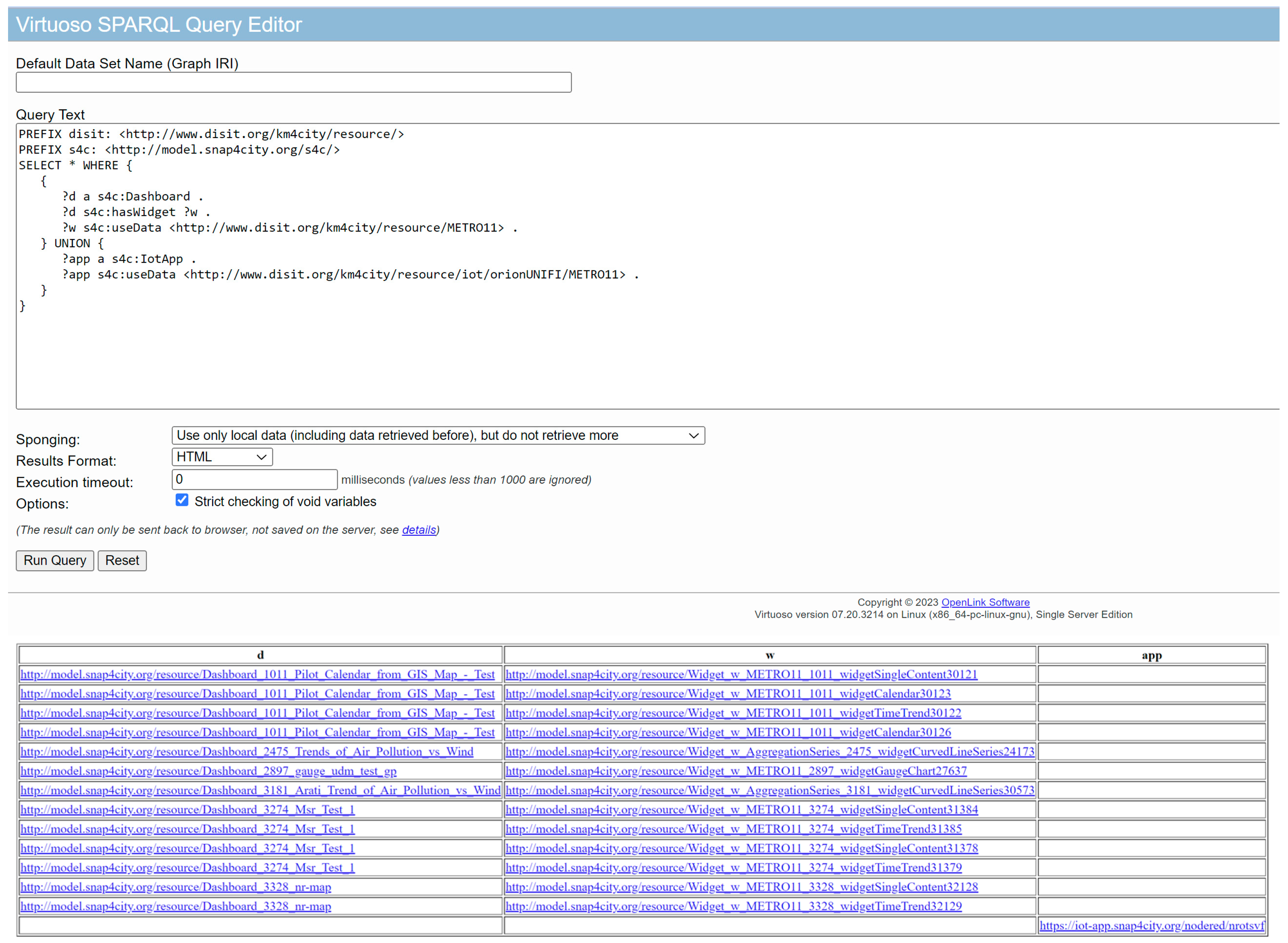This screenshot has height=943, width=1288.
Task: Open the details link
Action: click(419, 530)
